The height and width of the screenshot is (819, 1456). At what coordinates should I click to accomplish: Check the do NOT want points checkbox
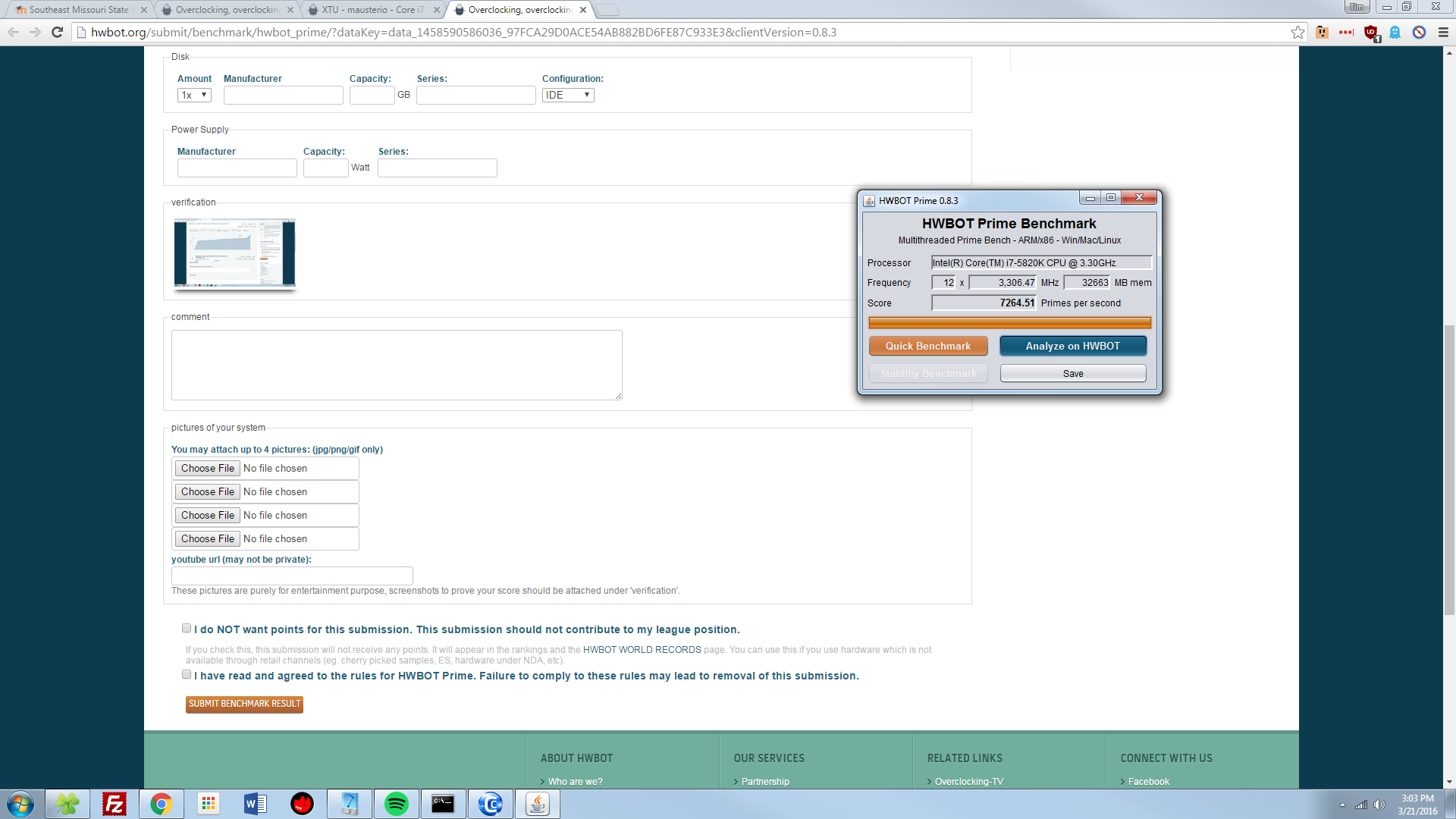187,628
